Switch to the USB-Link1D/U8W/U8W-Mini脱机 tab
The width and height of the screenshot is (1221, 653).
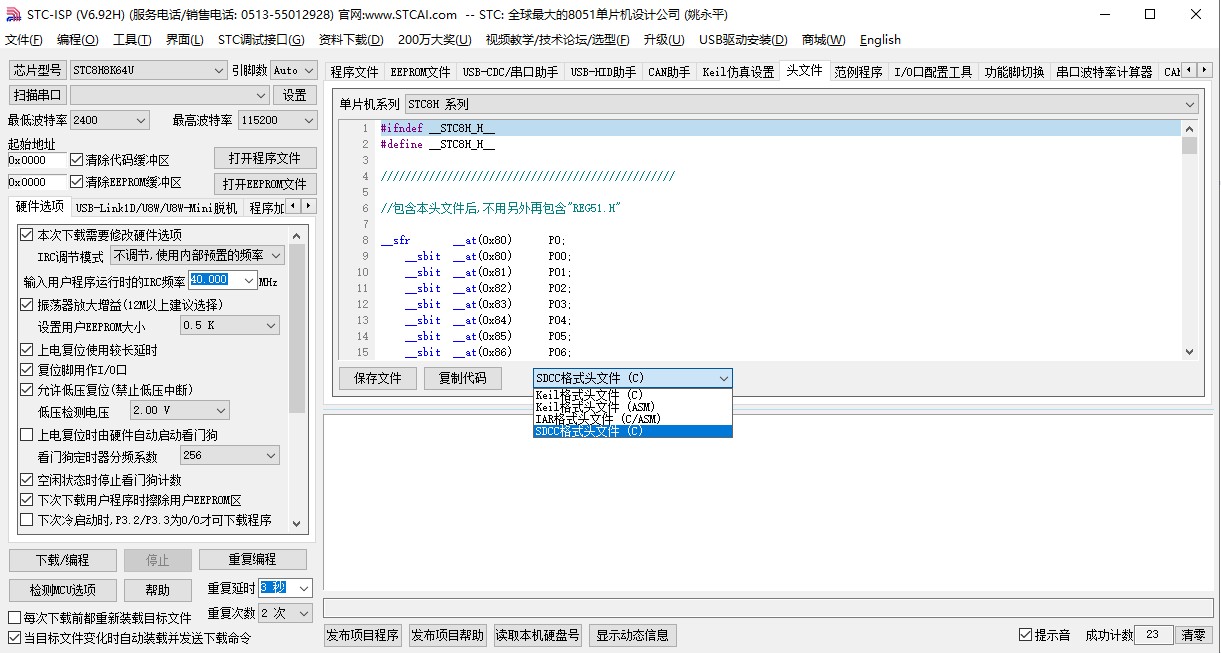pos(156,208)
